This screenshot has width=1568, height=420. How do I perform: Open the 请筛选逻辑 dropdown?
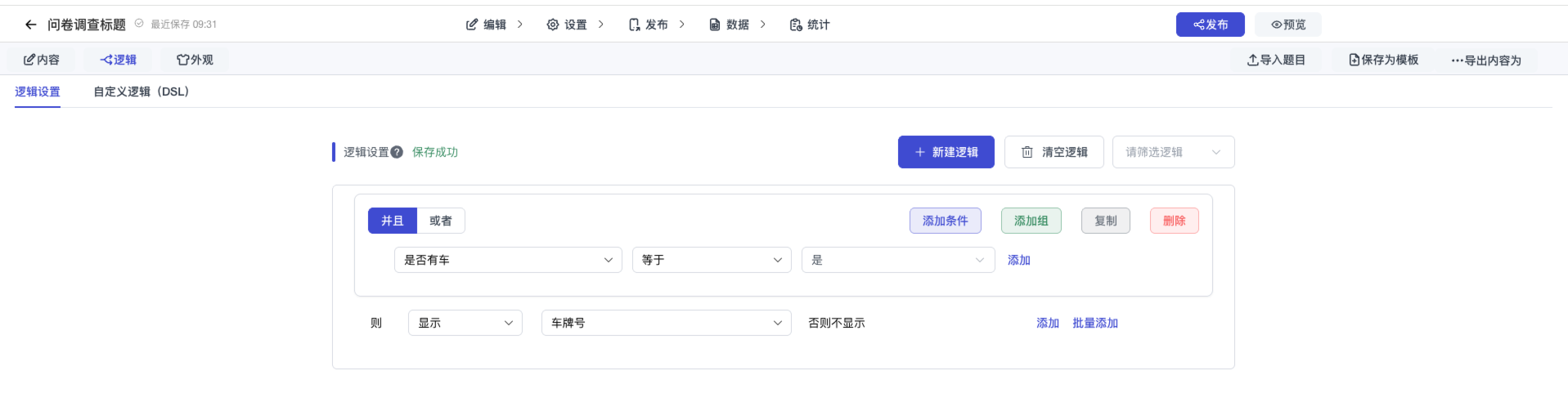[x=1173, y=152]
